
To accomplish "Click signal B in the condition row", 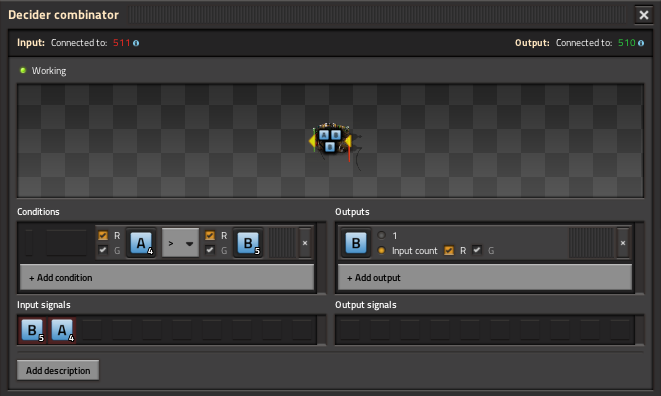I will coord(248,243).
